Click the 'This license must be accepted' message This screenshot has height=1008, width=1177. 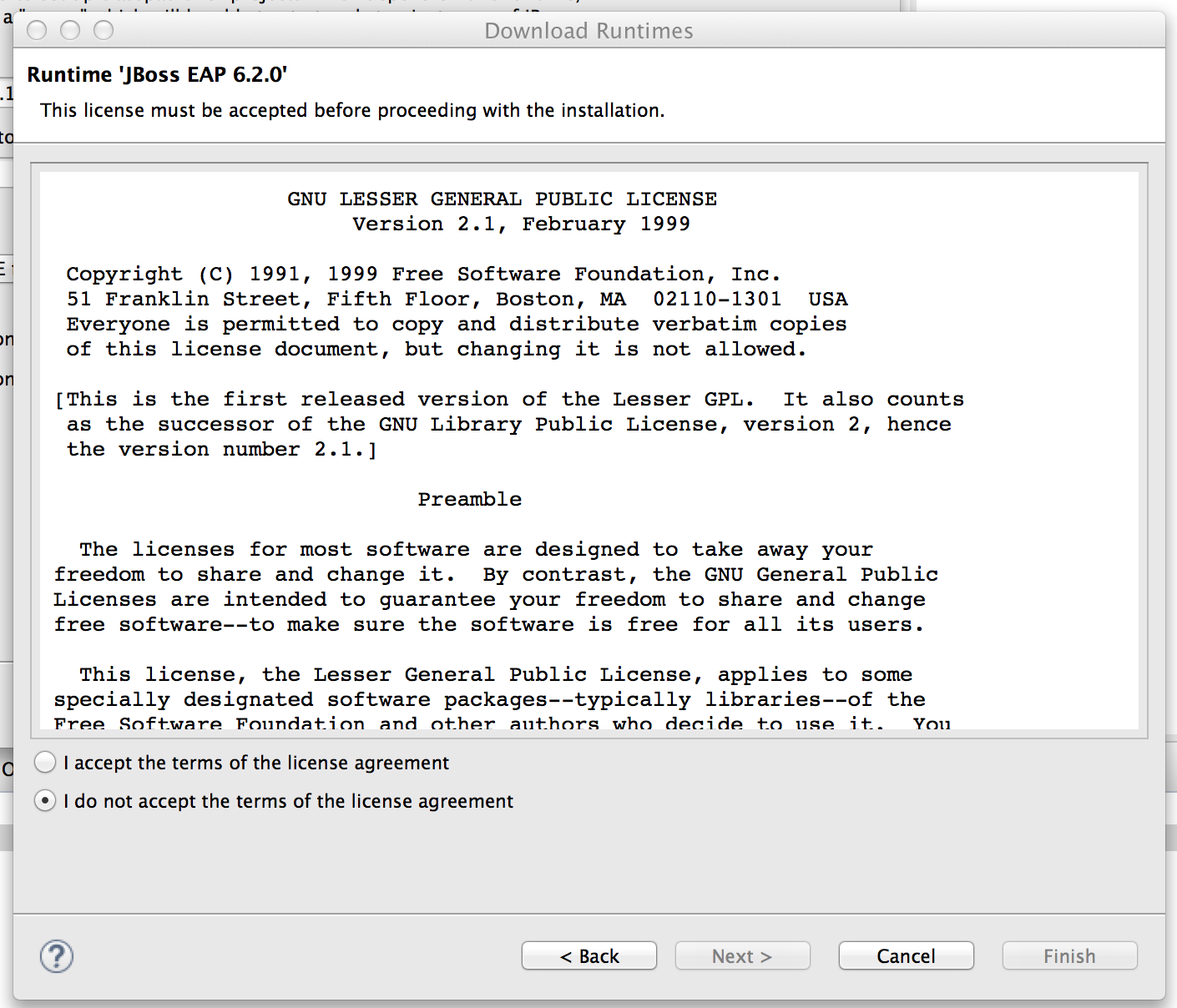tap(352, 110)
